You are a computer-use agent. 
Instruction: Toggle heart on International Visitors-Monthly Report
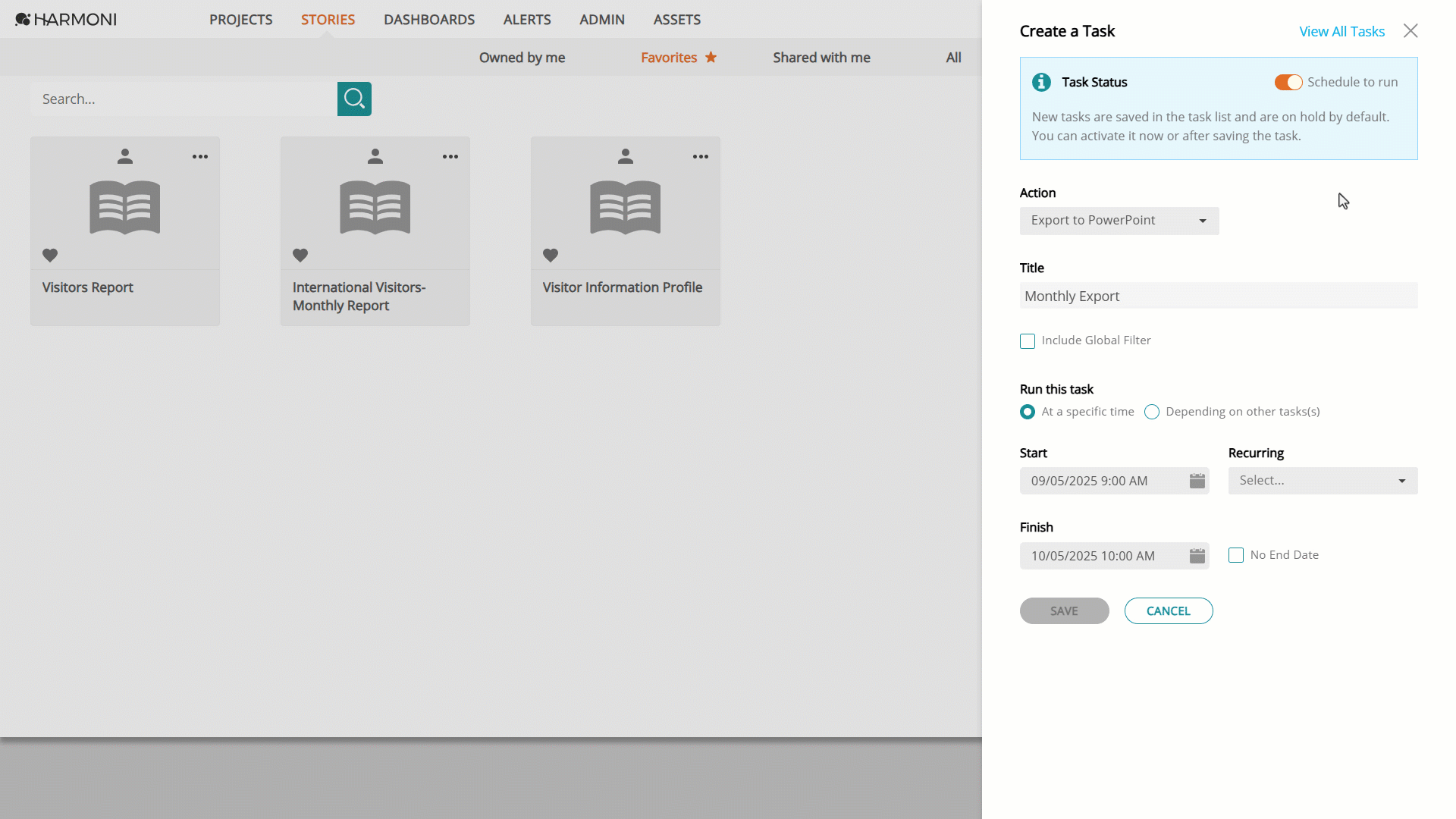click(x=300, y=256)
